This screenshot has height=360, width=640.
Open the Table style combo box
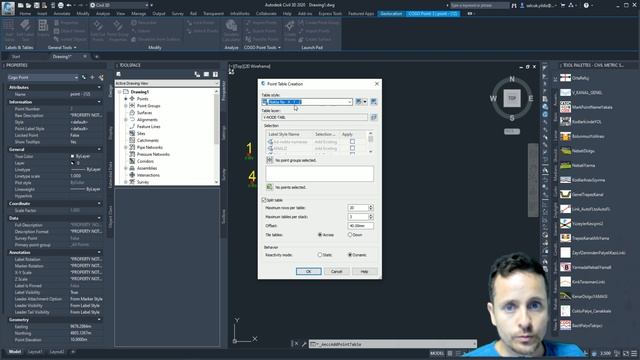tap(307, 102)
